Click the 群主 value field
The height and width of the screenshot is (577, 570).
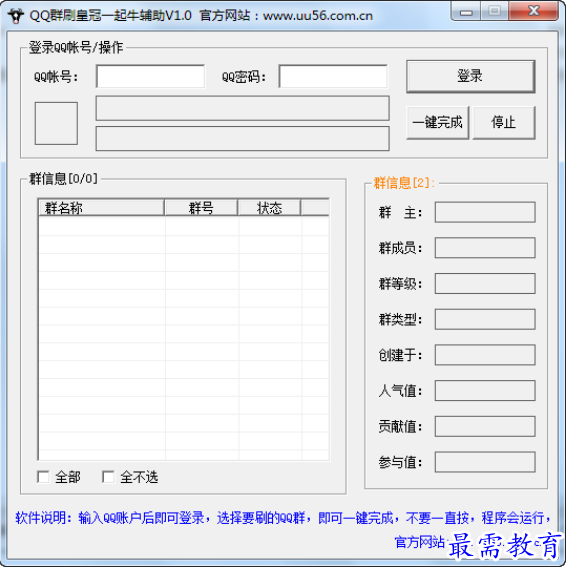click(485, 212)
